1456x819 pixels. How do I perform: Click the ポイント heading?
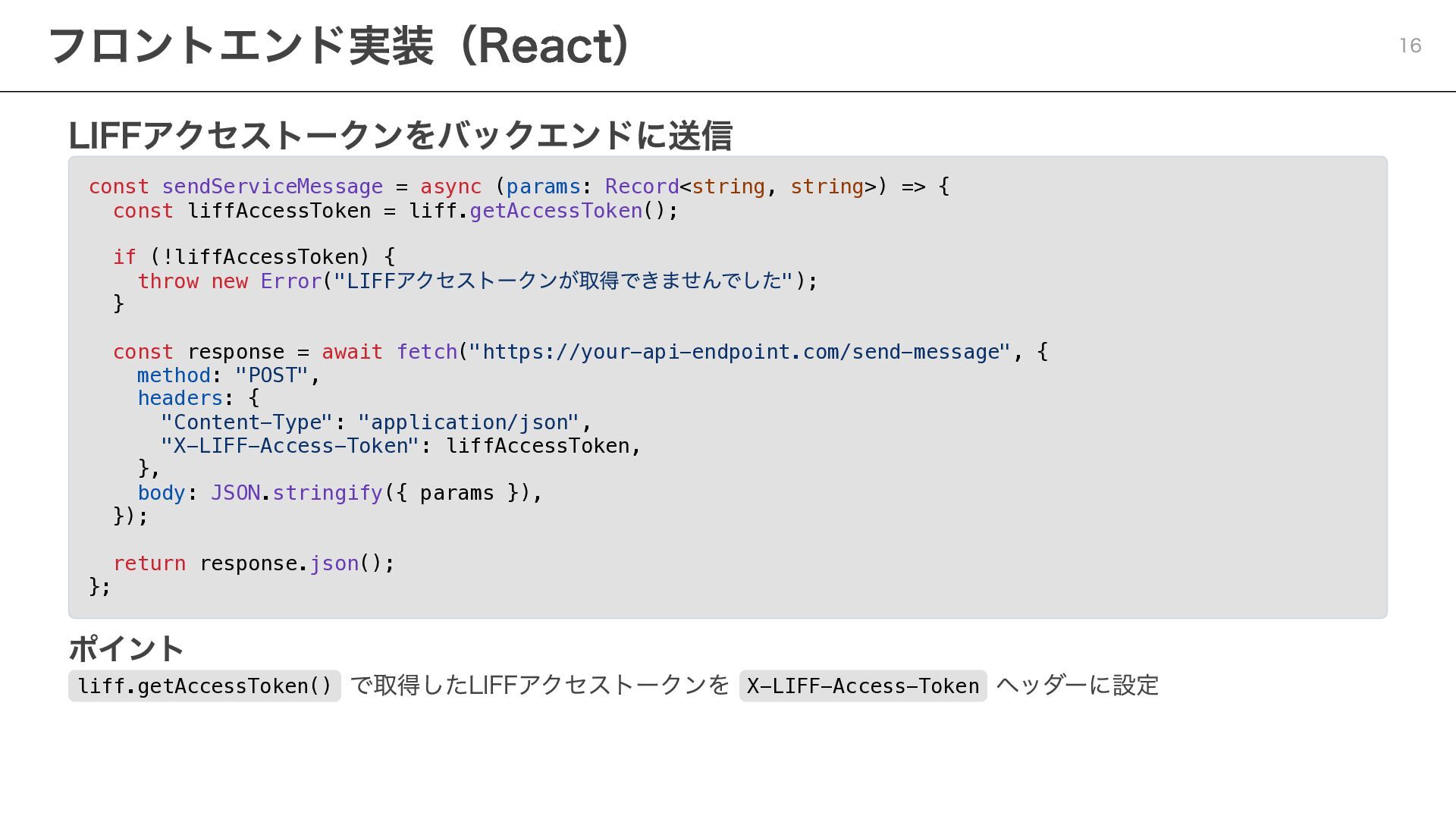126,649
